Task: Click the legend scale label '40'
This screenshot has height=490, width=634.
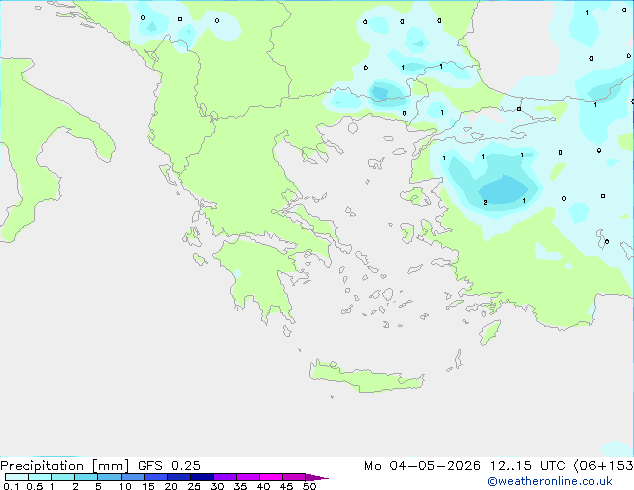Action: (263, 486)
